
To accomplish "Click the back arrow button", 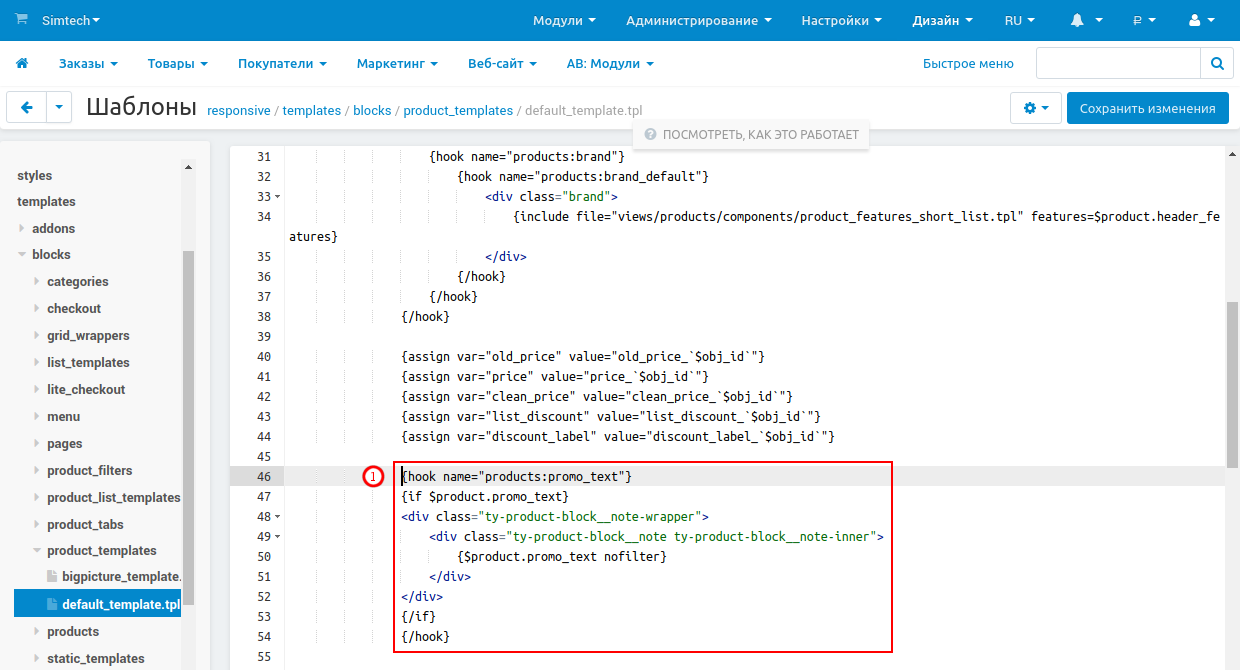I will pos(27,108).
